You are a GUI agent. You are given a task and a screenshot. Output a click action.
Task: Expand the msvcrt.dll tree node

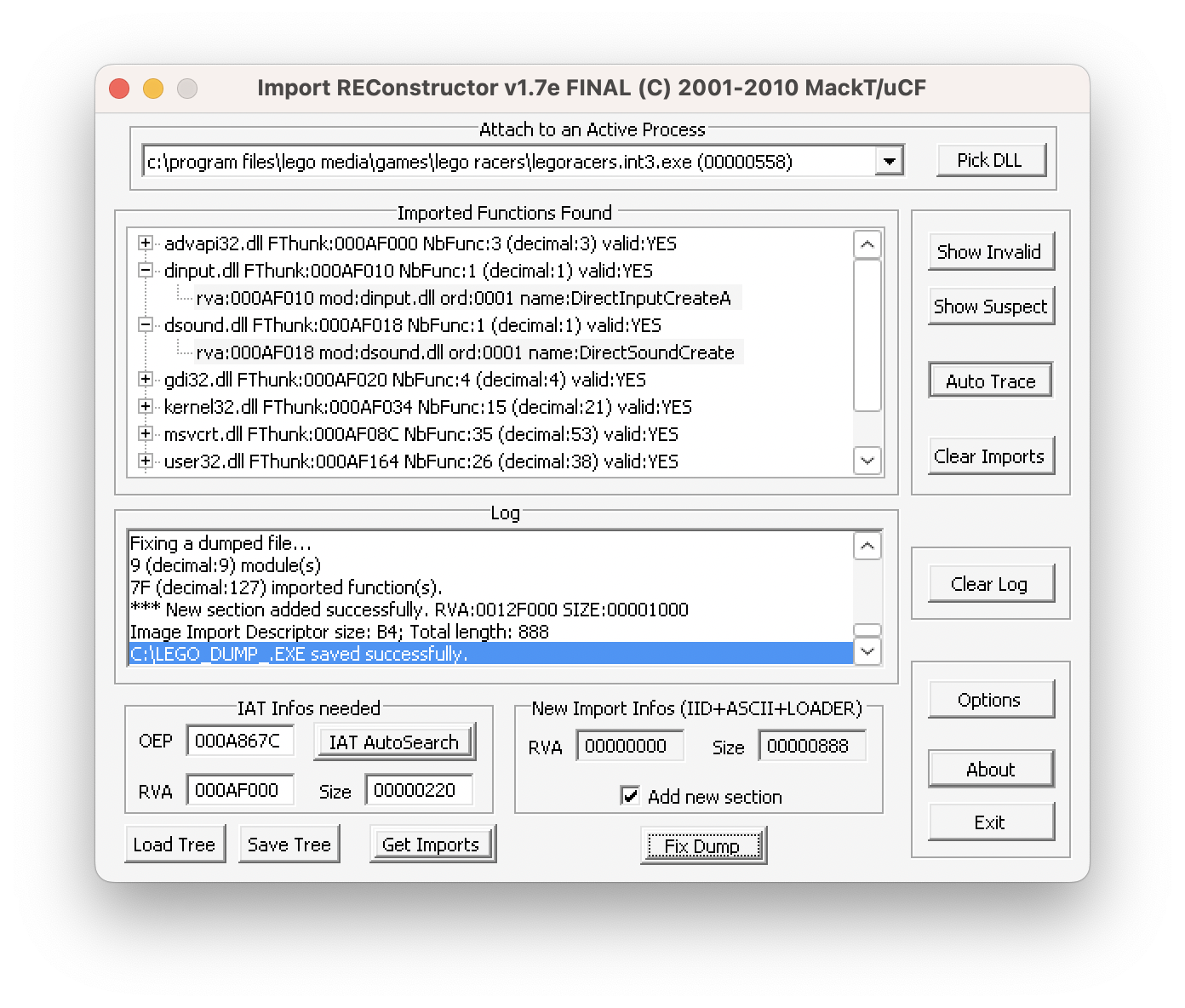click(x=146, y=434)
